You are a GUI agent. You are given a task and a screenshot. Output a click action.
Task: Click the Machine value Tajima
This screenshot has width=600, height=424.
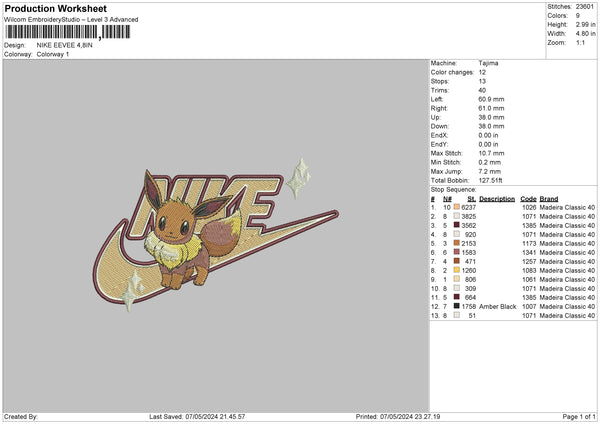488,63
